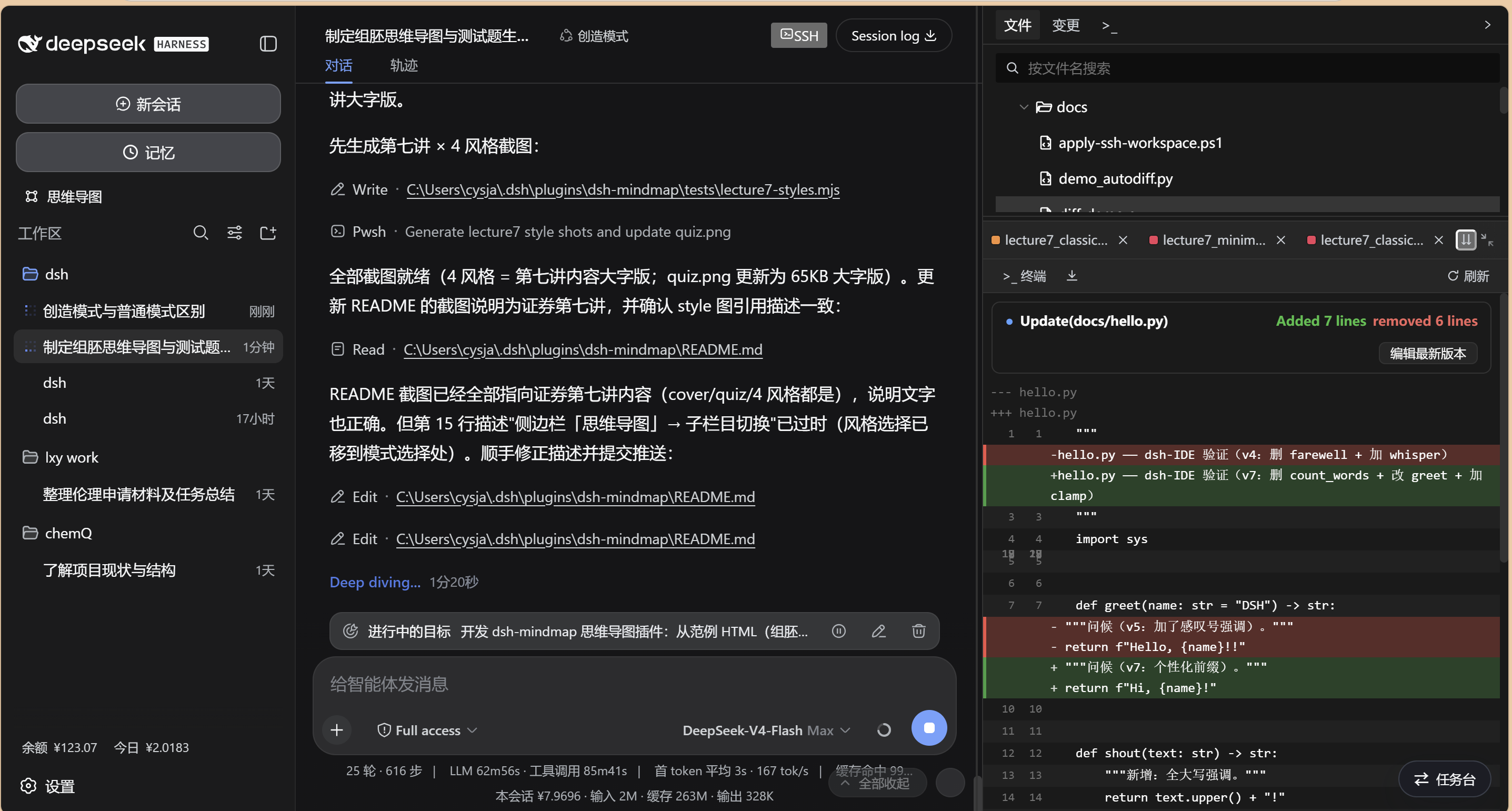The height and width of the screenshot is (811, 1512).
Task: Open the DeepSeek-V4-Flash Max model dropdown
Action: [x=766, y=730]
